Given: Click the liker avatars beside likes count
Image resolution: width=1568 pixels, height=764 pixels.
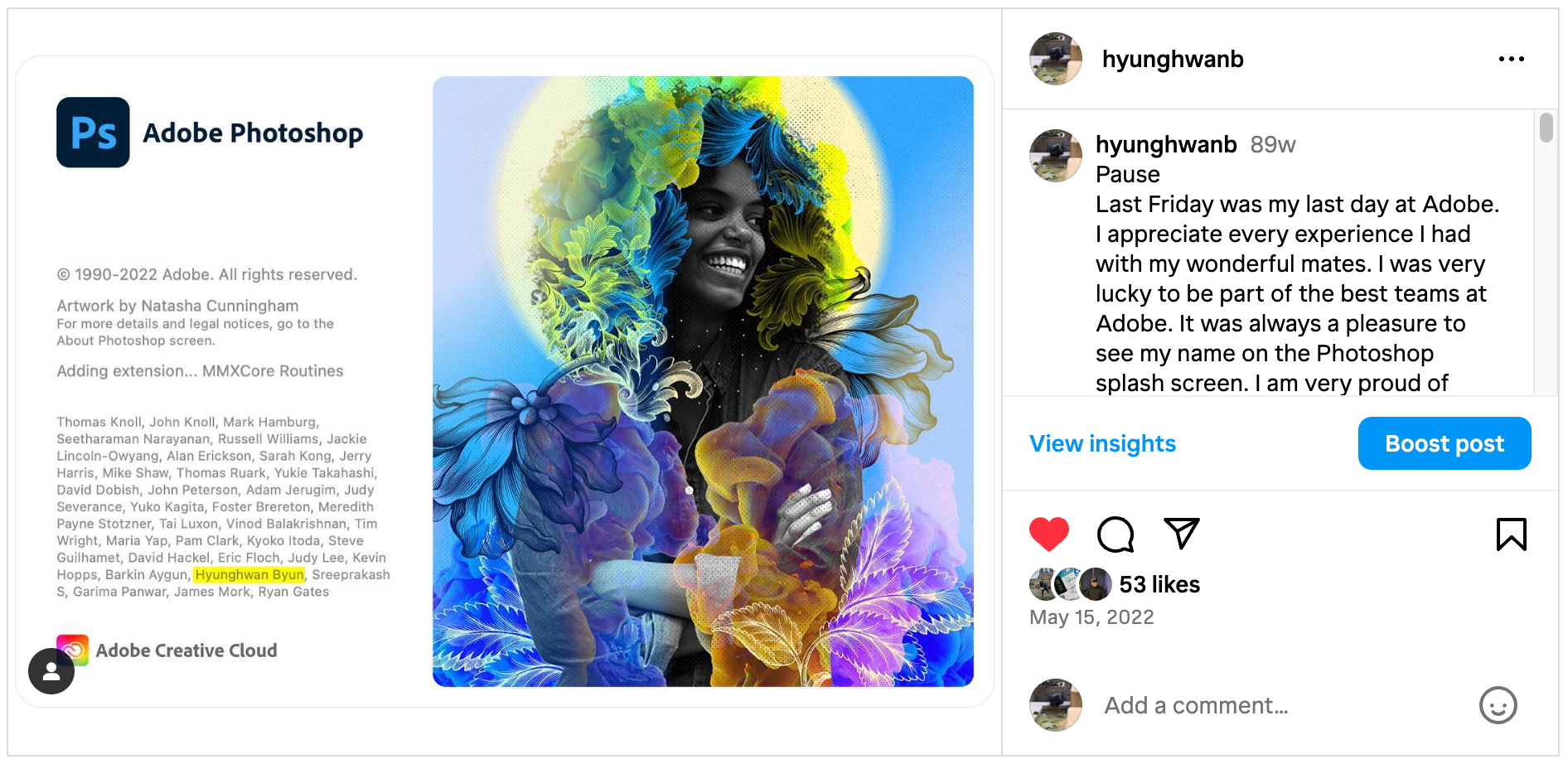Looking at the screenshot, I should pos(1070,584).
